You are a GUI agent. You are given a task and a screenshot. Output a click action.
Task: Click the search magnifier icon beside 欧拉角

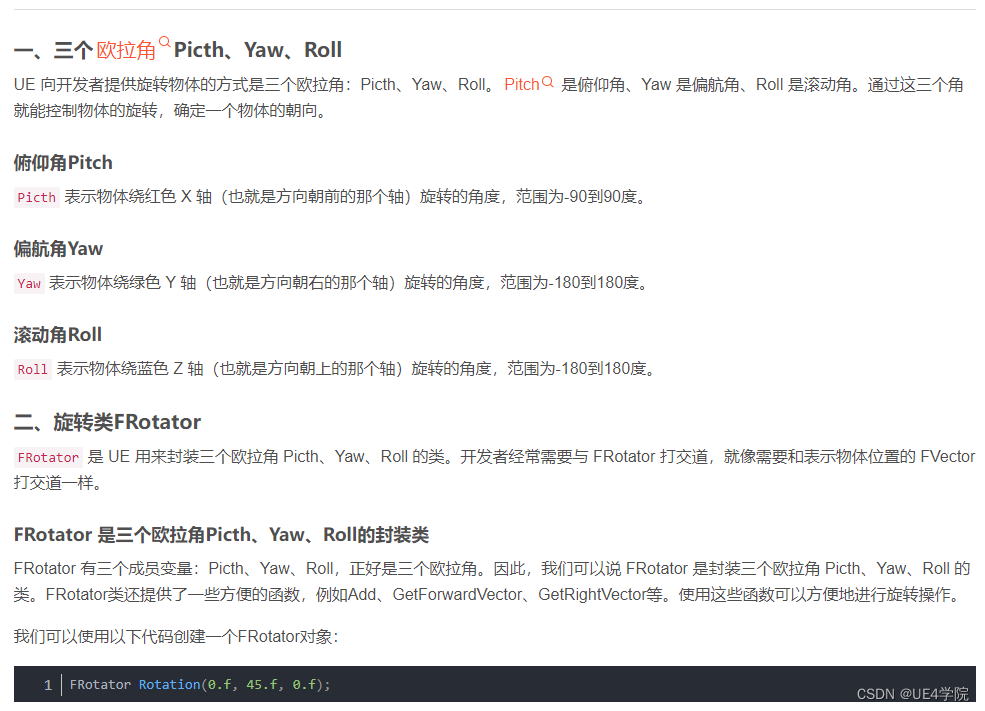163,41
